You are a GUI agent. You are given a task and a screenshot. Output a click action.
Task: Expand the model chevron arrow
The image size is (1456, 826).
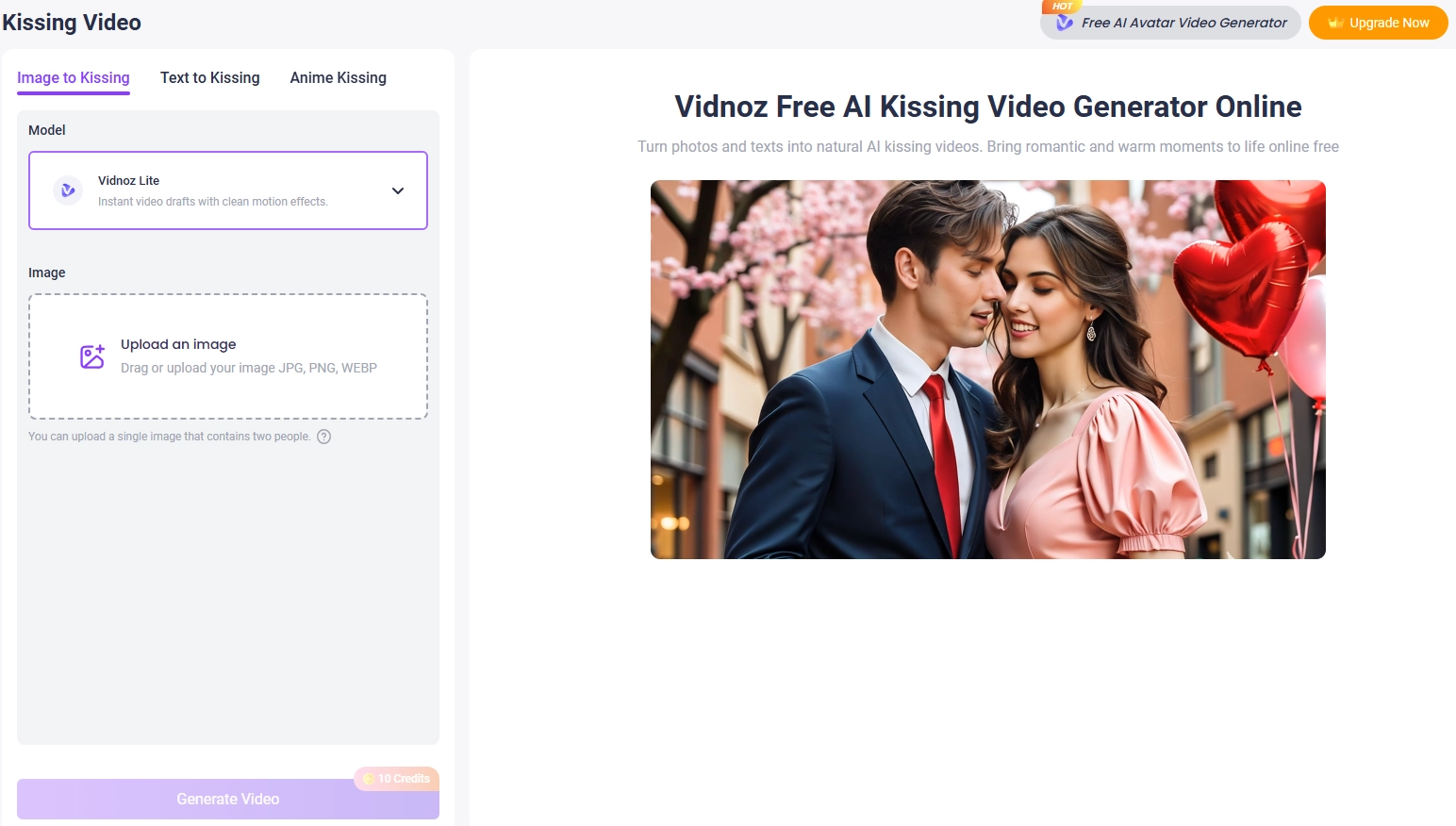(x=398, y=190)
